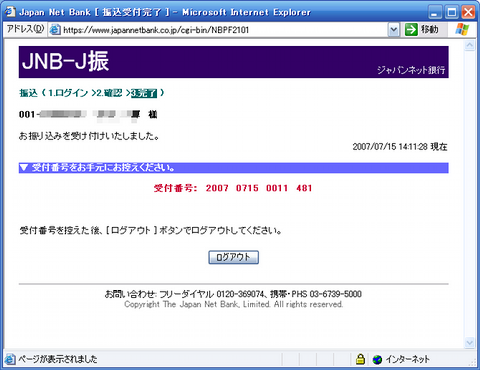Viewport: 483px width, 372px height.
Task: Click the scrollbar up arrow
Action: 470,45
